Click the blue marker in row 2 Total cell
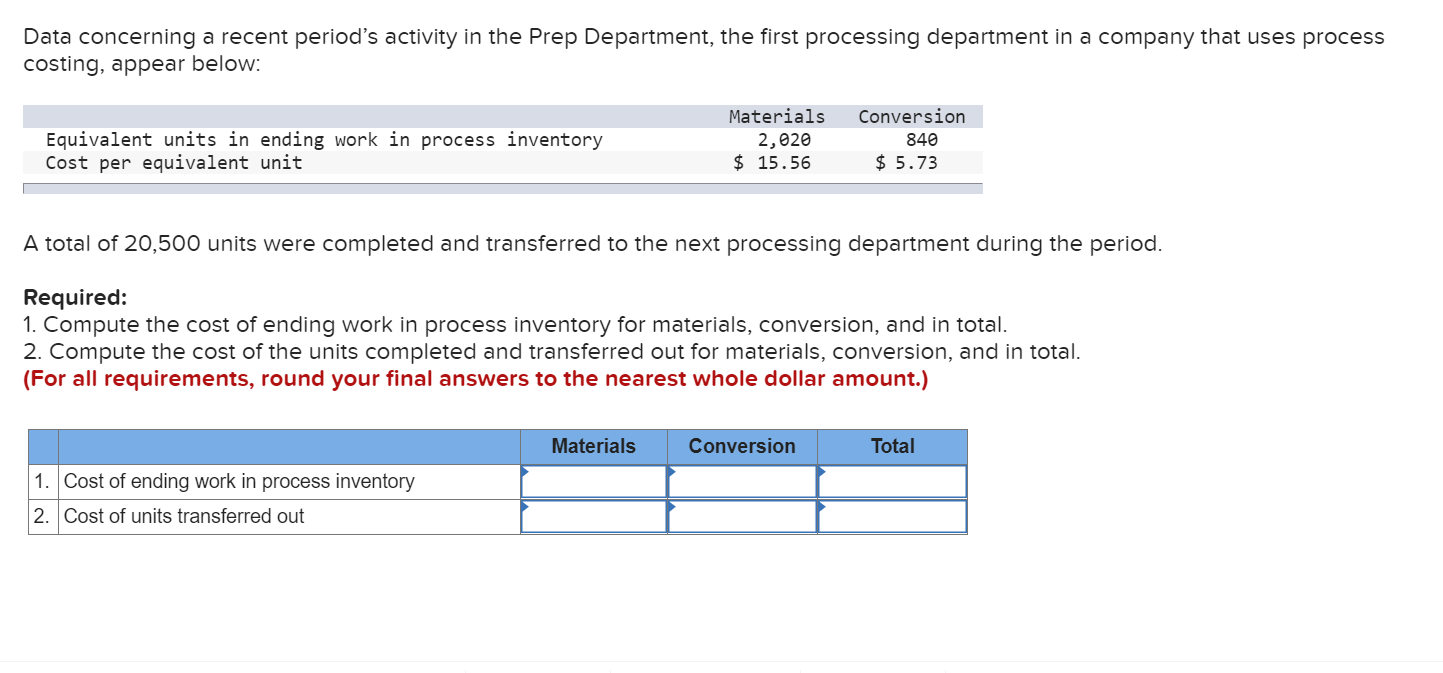Image resolution: width=1443 pixels, height=673 pixels. point(821,508)
